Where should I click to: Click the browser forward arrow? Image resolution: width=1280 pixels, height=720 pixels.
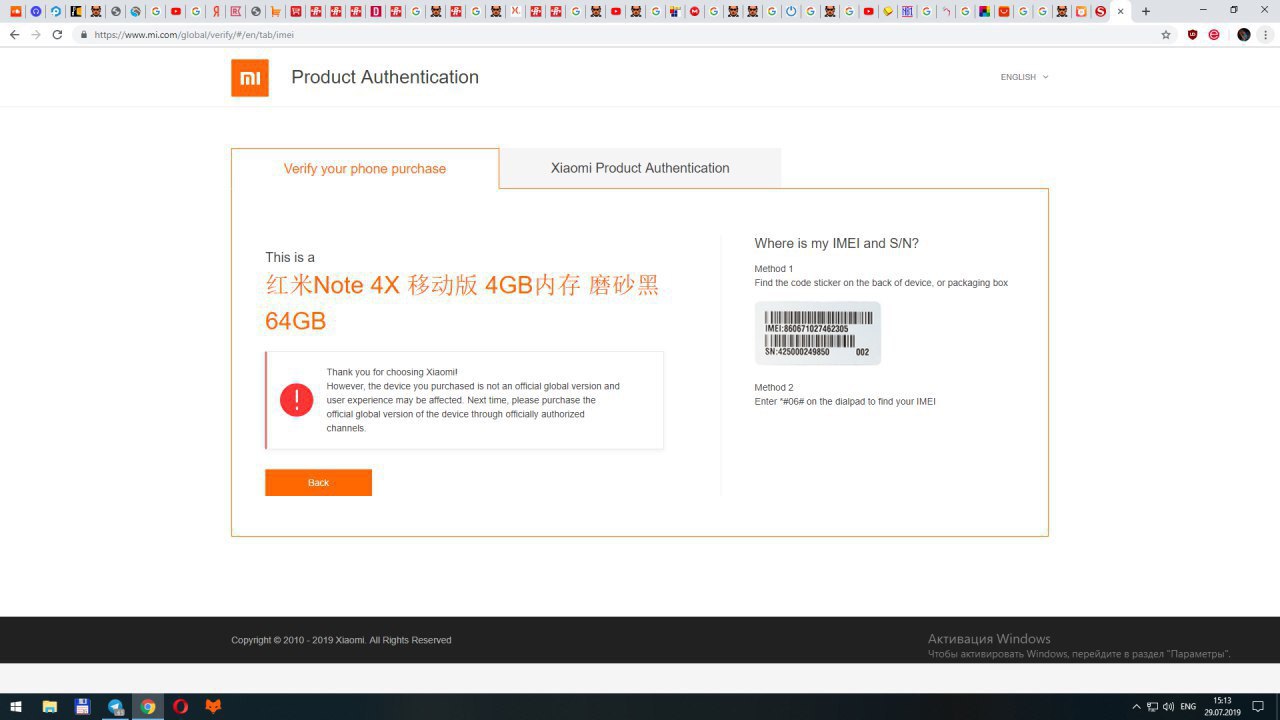pos(36,34)
